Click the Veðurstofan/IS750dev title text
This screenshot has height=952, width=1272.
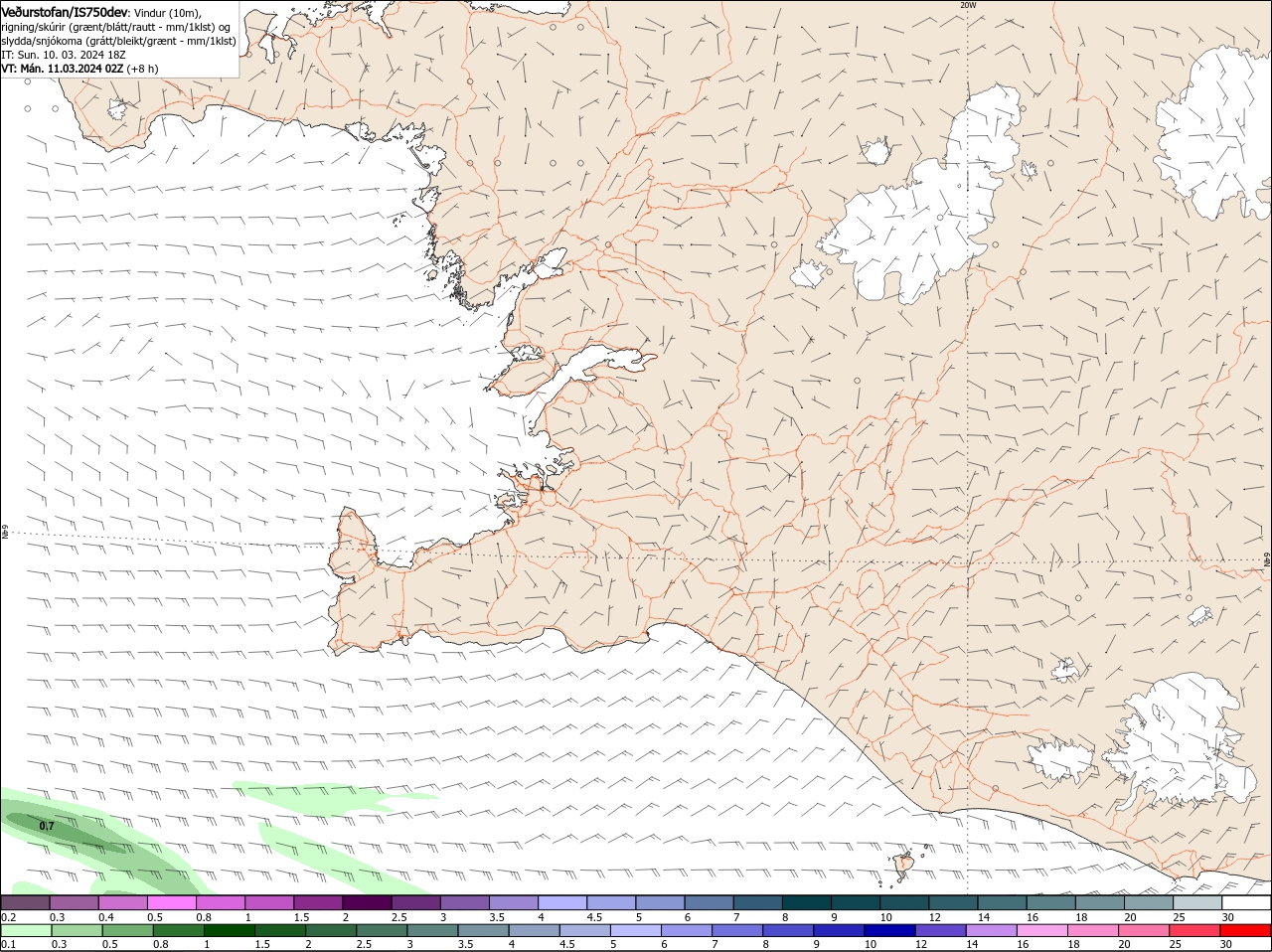point(65,12)
